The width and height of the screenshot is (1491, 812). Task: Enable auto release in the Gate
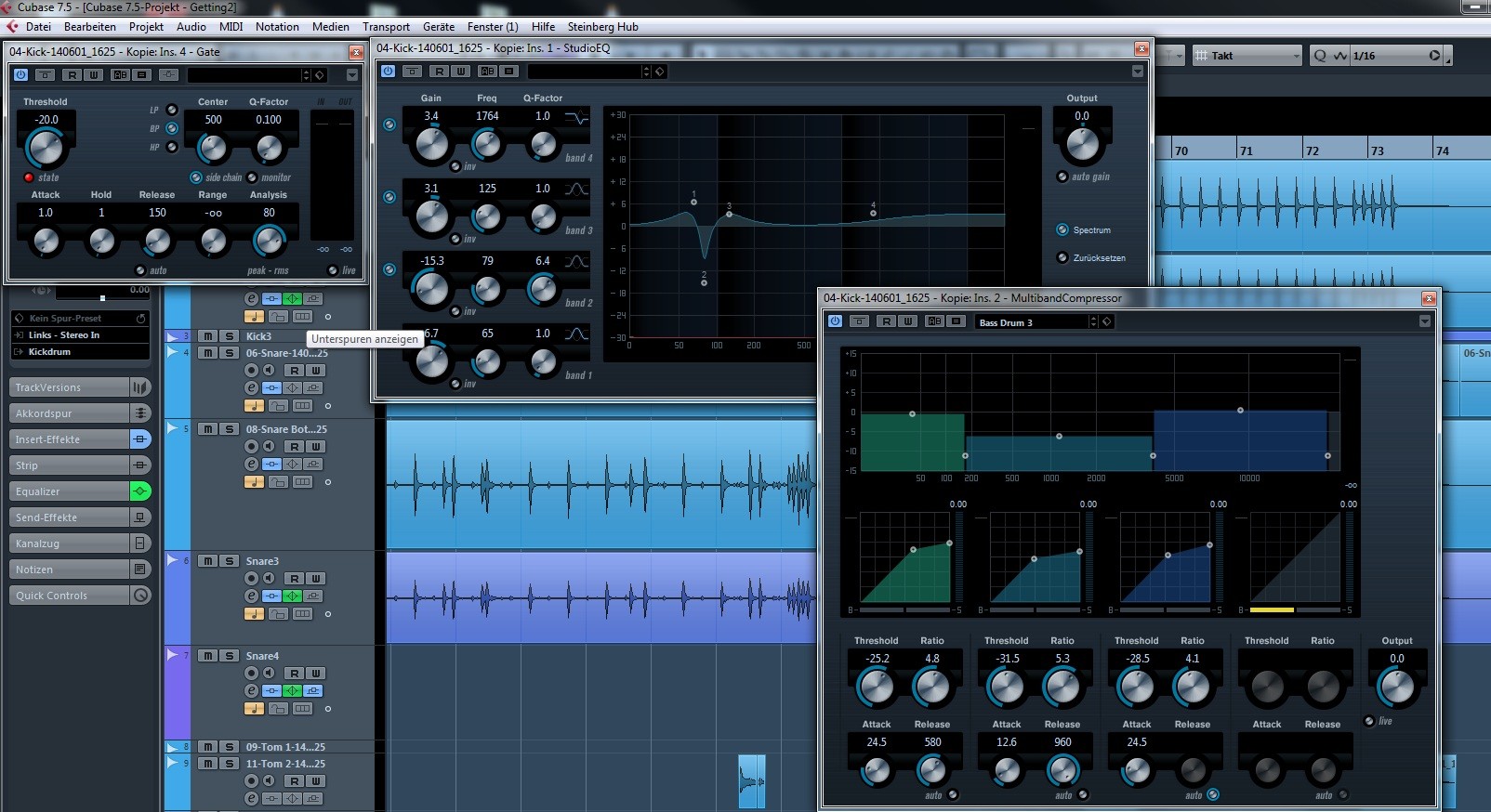tap(140, 270)
